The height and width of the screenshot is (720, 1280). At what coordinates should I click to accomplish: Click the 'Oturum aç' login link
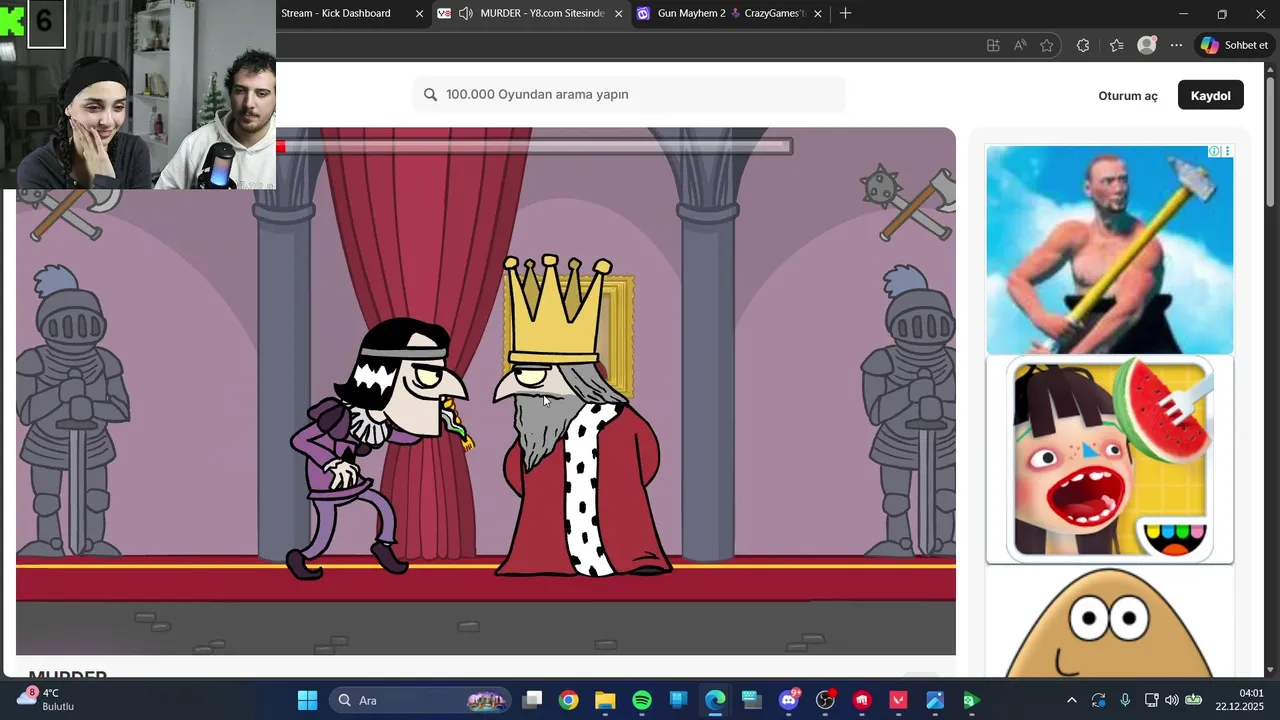(1128, 96)
